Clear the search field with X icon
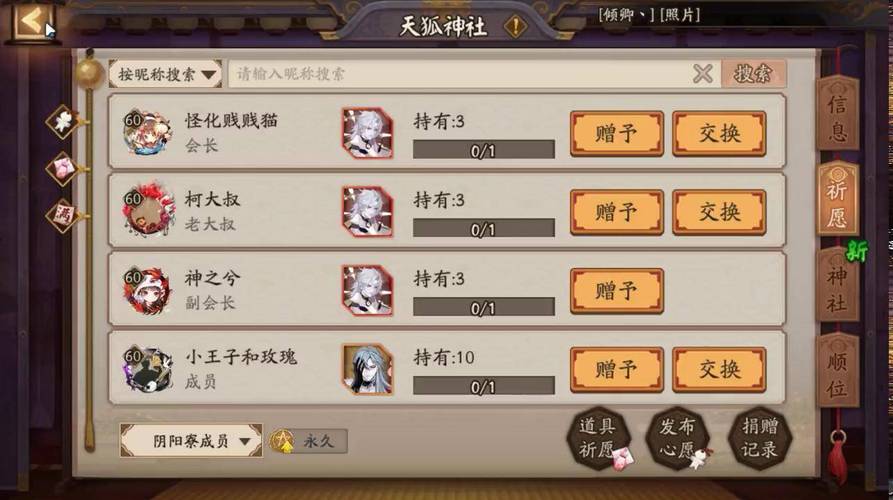Viewport: 893px width, 500px height. coord(703,74)
